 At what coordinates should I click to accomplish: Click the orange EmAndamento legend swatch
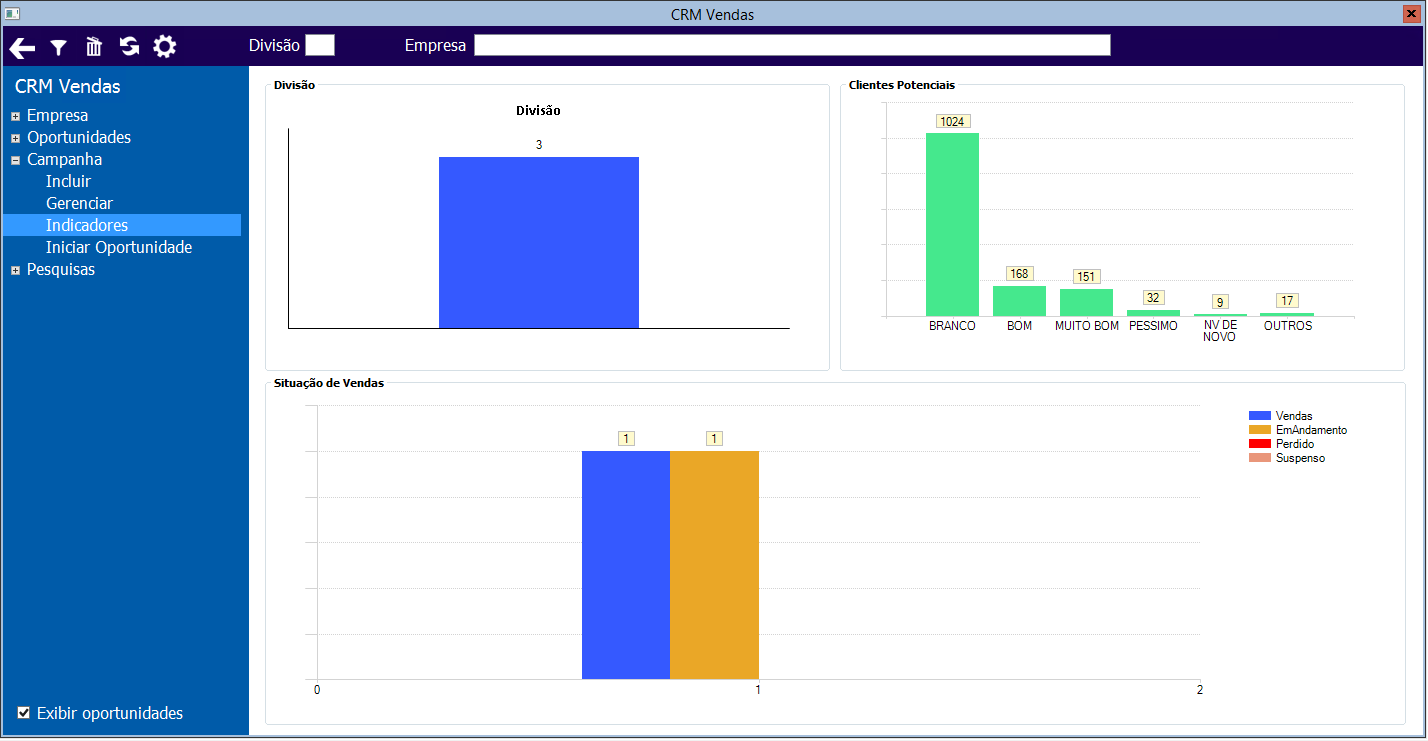tap(1260, 430)
